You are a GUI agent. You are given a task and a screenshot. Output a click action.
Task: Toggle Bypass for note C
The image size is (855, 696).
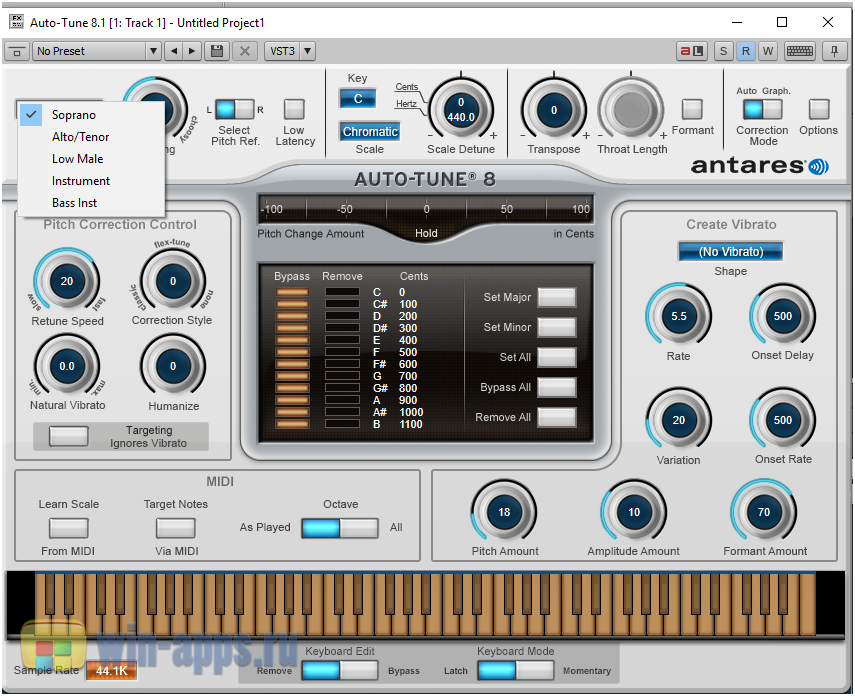(292, 292)
